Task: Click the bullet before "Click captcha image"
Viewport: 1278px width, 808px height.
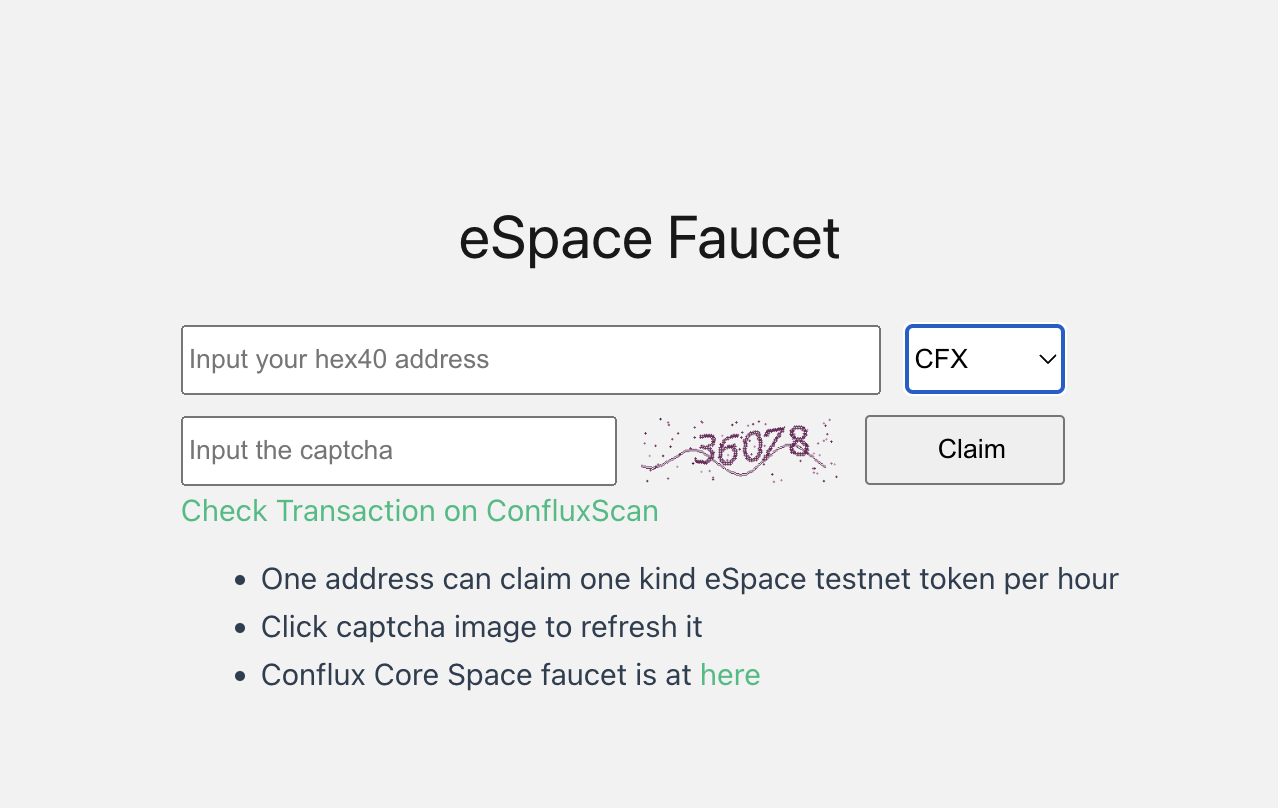Action: (239, 628)
